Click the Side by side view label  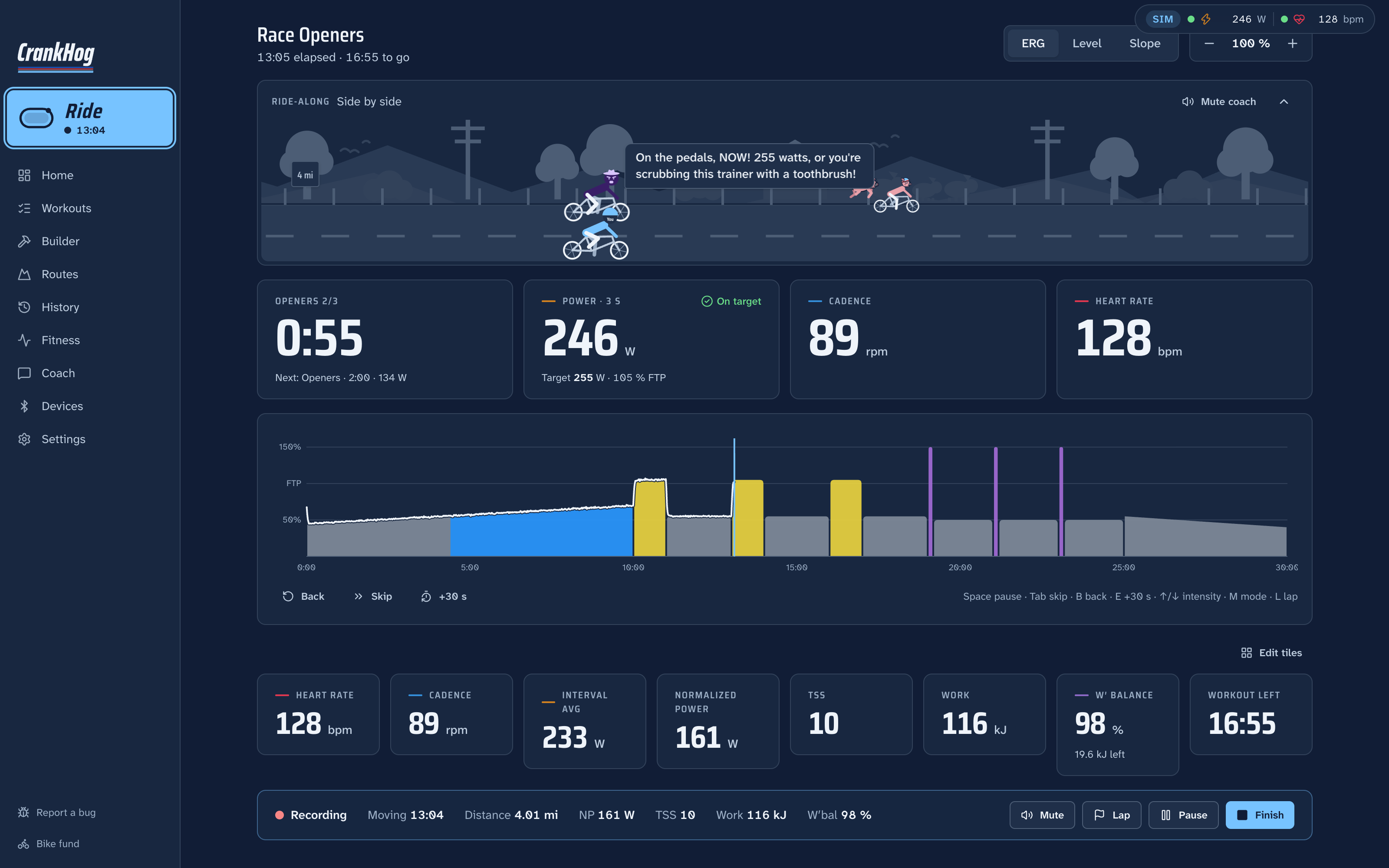369,102
